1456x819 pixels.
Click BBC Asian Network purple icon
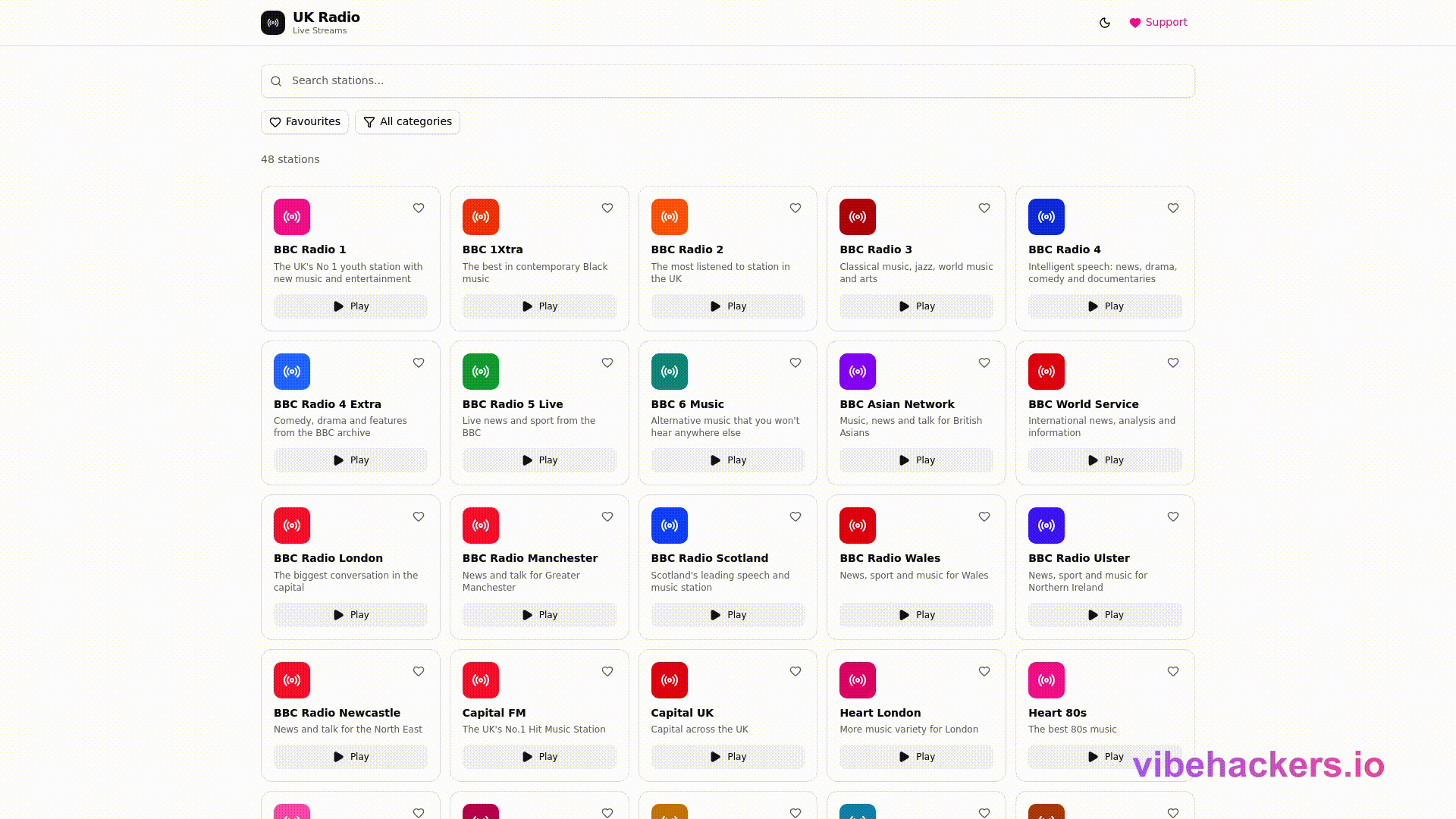[858, 372]
